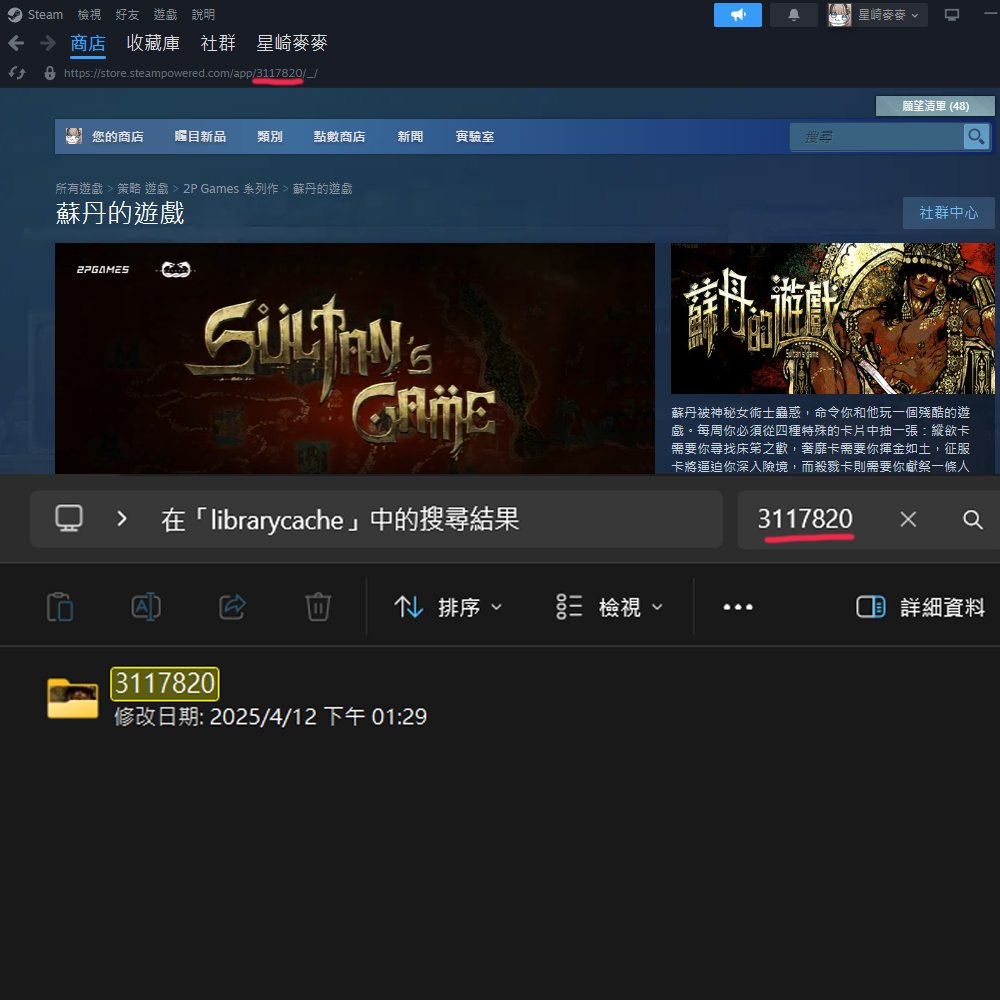Click the Steam store 搜尋 input field

[876, 136]
